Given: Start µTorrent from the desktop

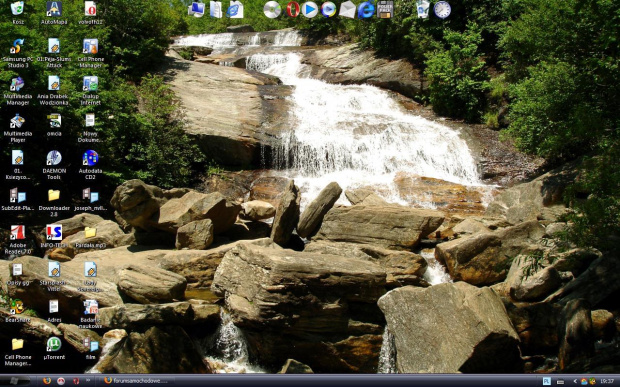Looking at the screenshot, I should 54,348.
